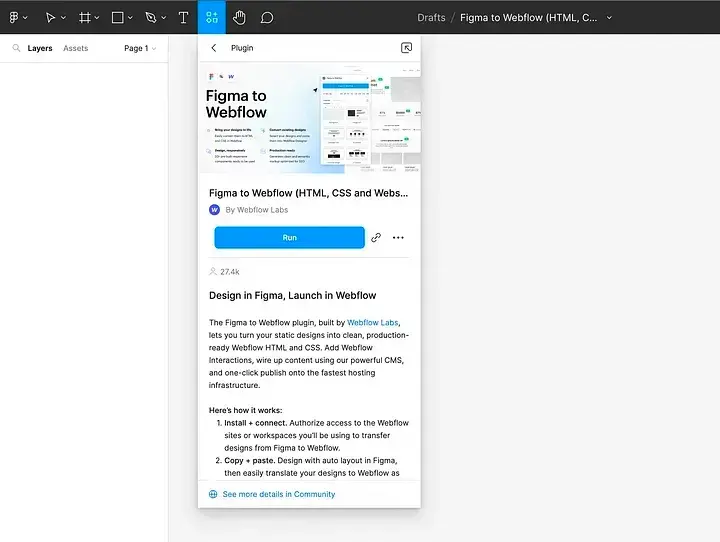Run the Figma to Webflow plugin
This screenshot has height=542, width=720.
(x=289, y=237)
